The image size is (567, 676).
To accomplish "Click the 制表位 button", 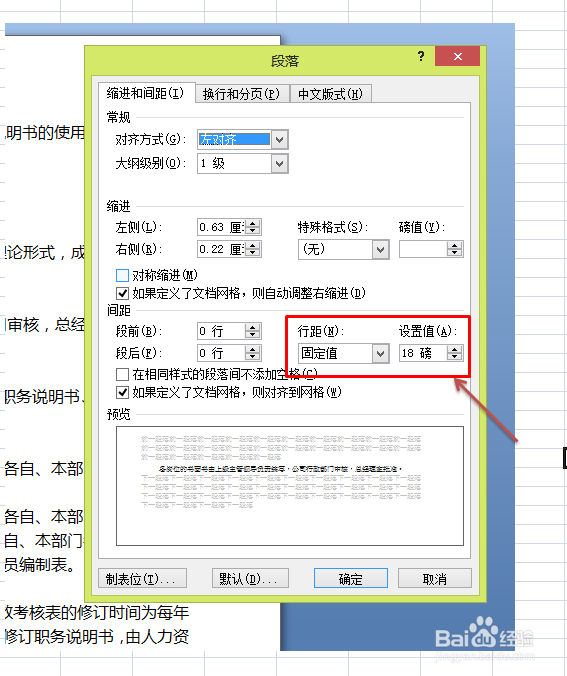I will pyautogui.click(x=143, y=579).
